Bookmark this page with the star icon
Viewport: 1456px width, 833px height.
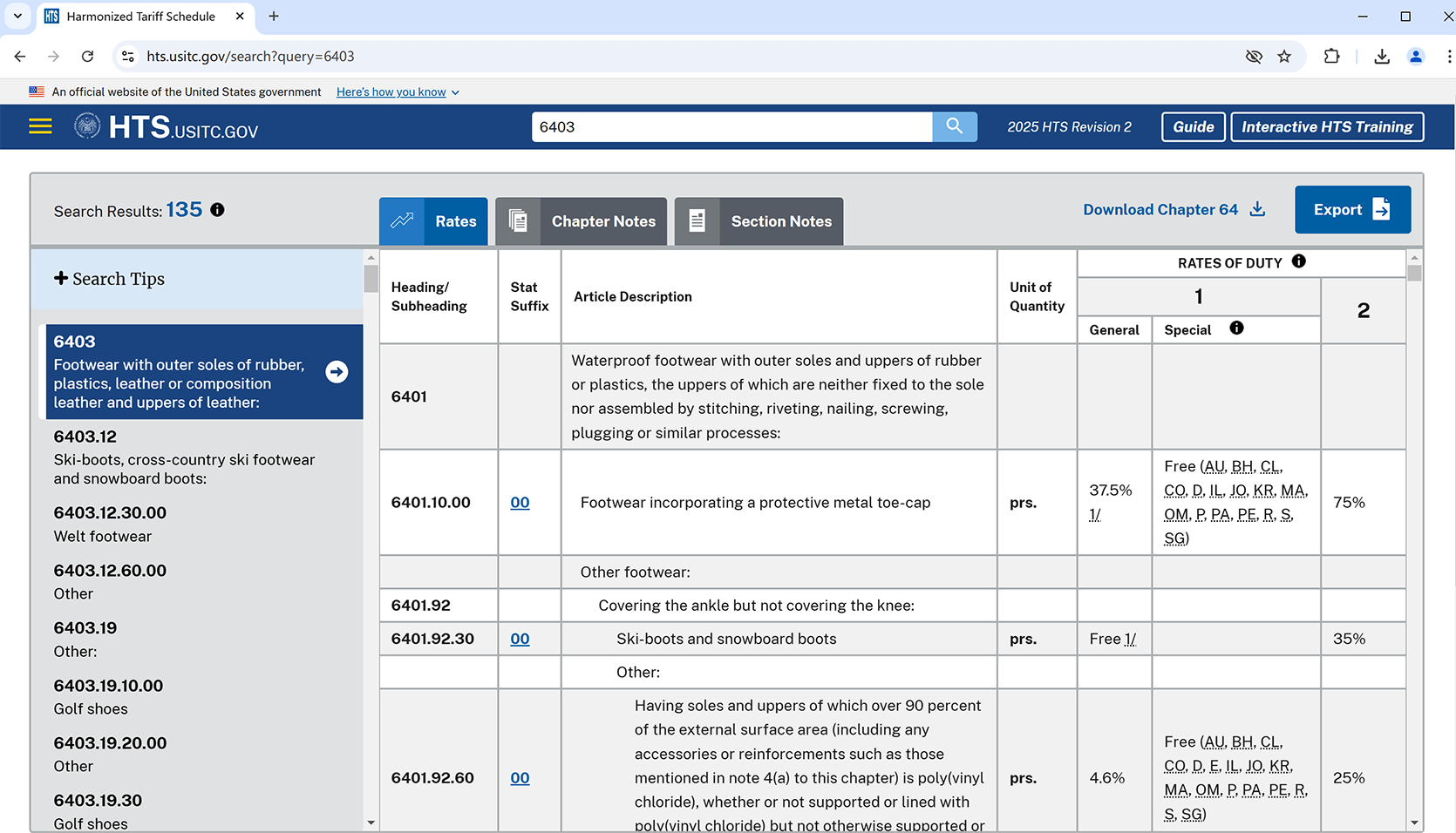1284,57
